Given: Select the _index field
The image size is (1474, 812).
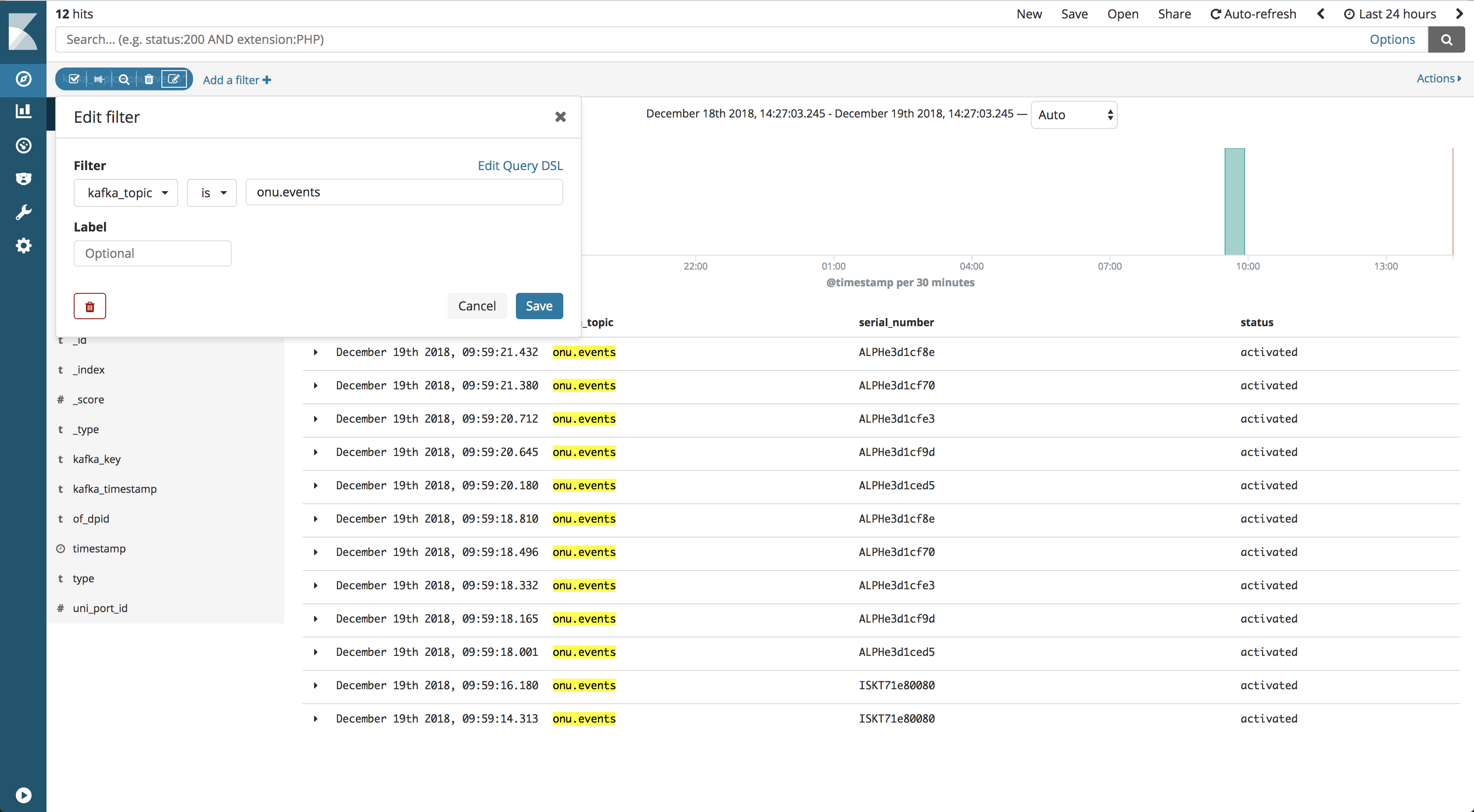Looking at the screenshot, I should tap(89, 370).
